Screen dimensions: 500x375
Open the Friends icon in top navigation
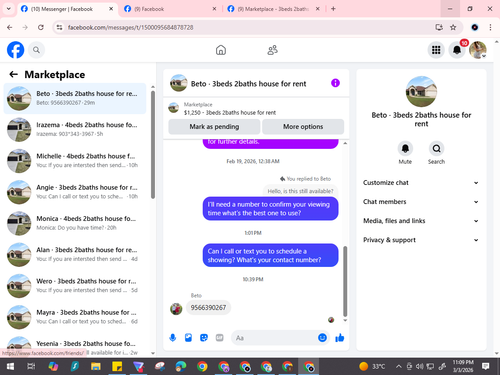[x=273, y=50]
